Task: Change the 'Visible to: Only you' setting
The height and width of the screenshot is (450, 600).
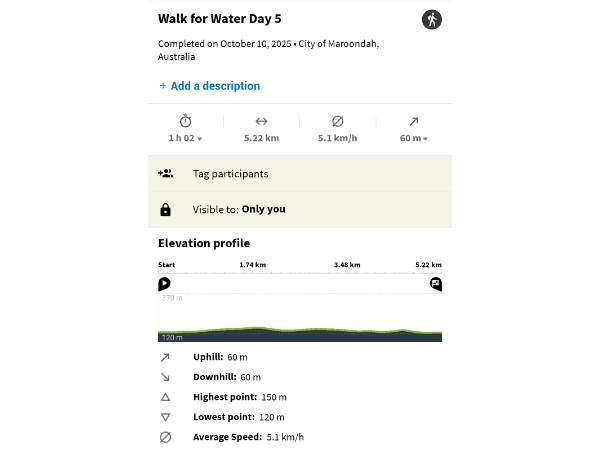Action: point(239,210)
